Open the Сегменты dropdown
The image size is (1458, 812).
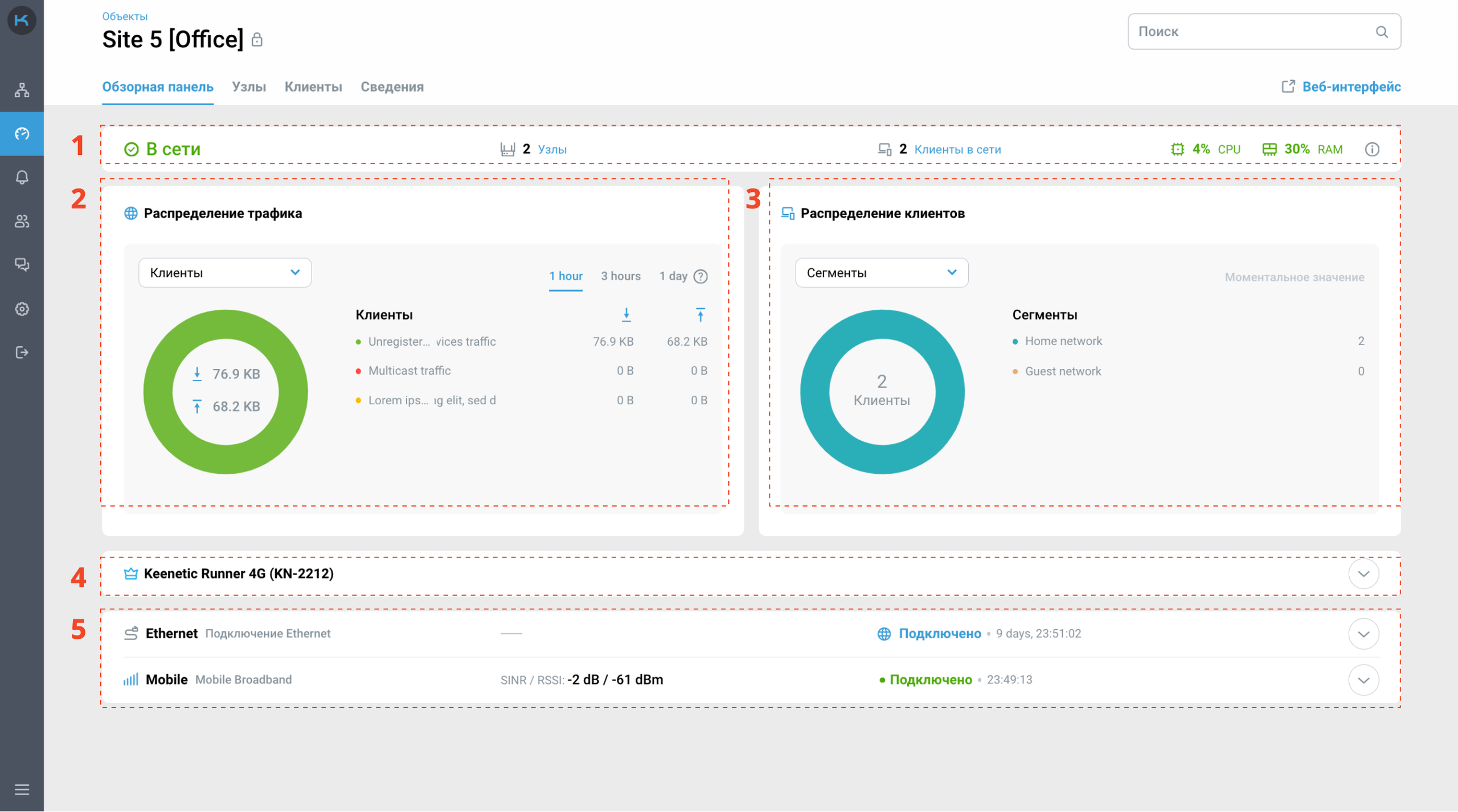(881, 273)
